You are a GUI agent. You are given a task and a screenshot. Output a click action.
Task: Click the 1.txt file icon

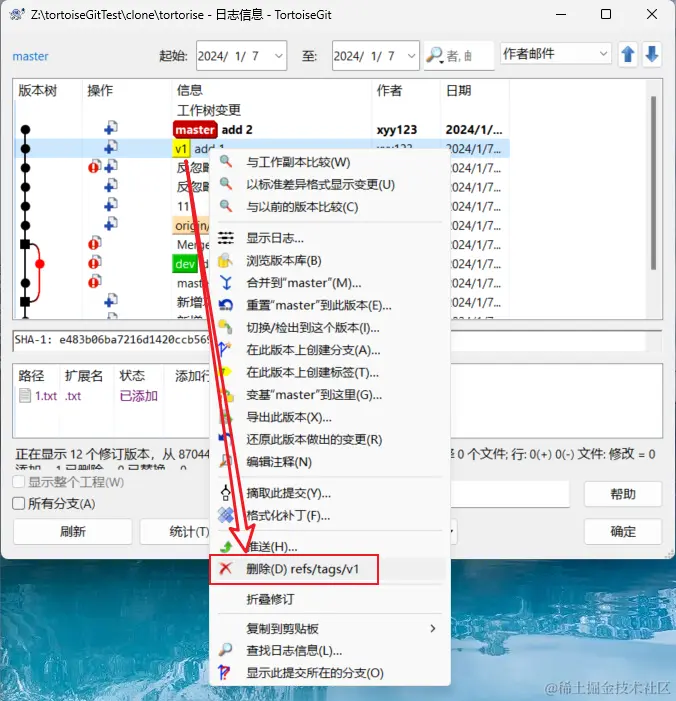(x=25, y=396)
